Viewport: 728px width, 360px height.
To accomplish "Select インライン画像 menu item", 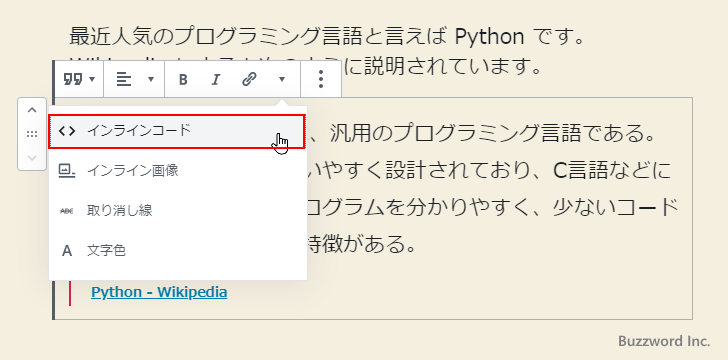I will coord(178,171).
